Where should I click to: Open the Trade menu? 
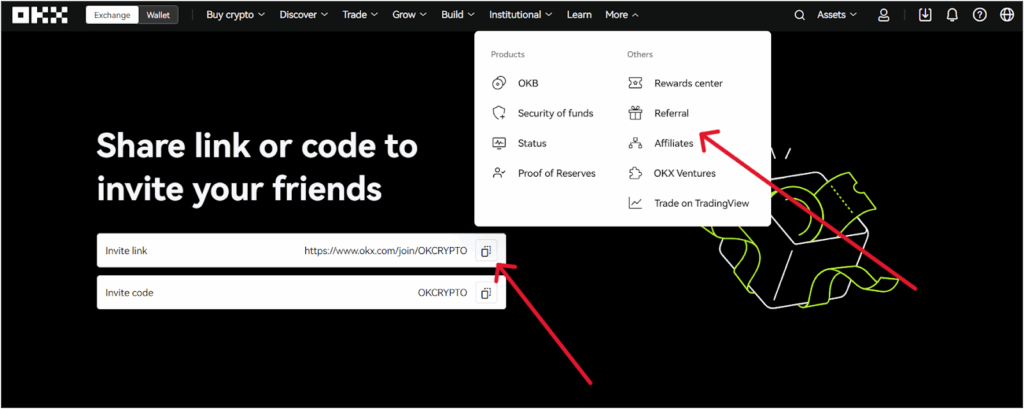(360, 15)
